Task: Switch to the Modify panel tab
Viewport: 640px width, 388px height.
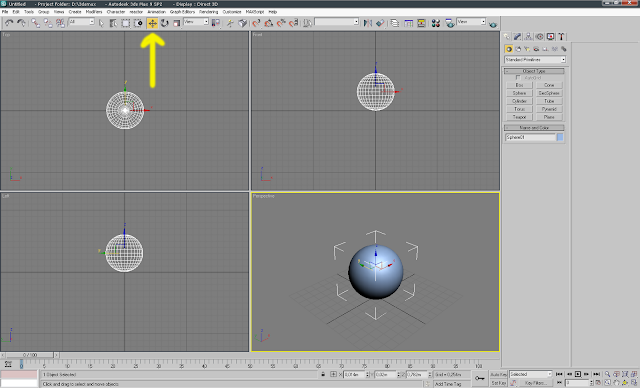Action: point(518,37)
